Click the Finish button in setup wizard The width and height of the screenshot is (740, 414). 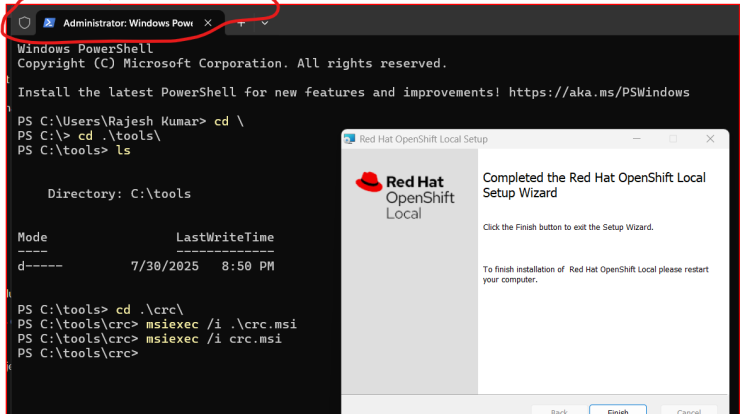[618, 409]
